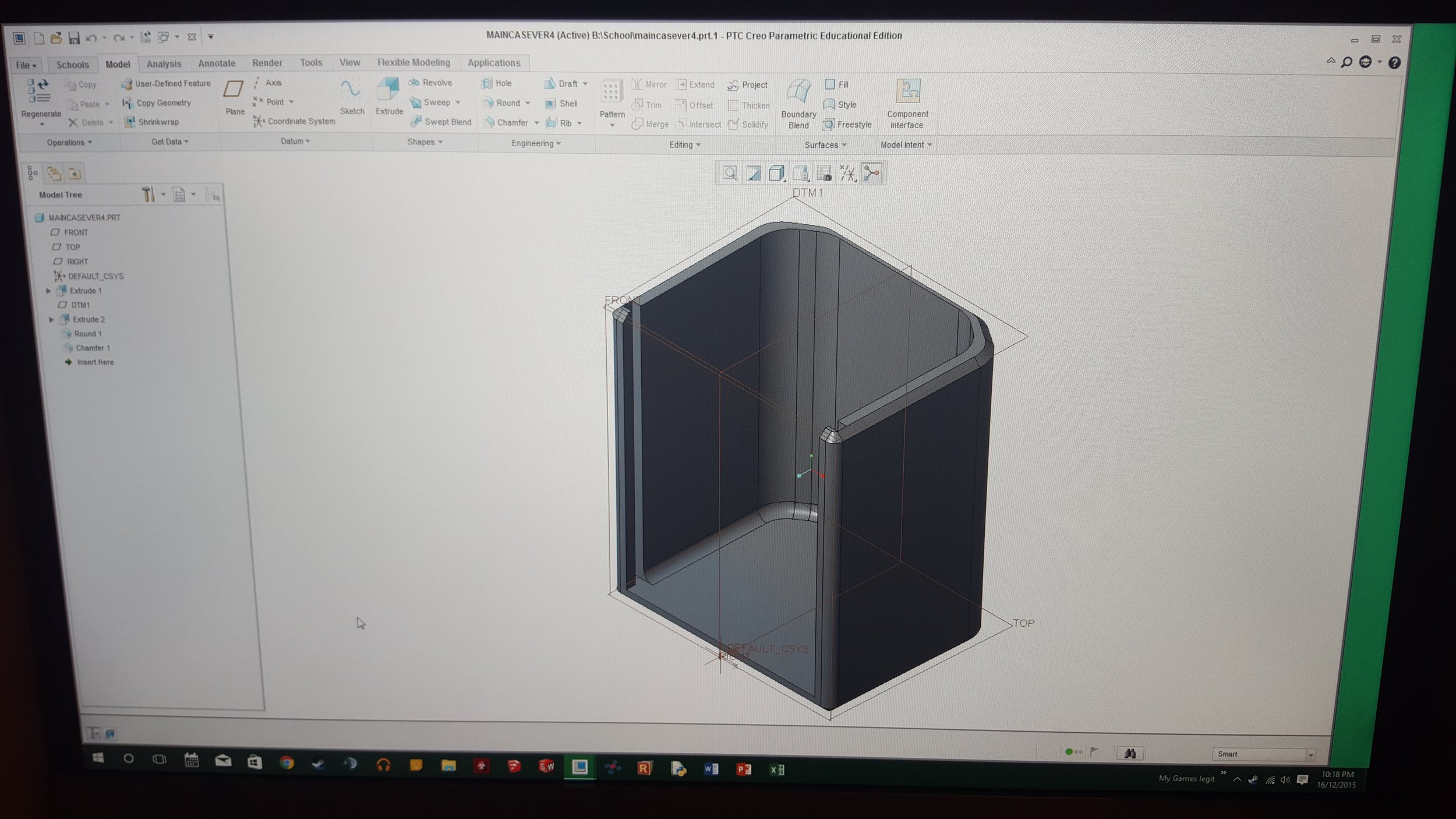
Task: Expand the Extrude 2 feature in model tree
Action: 52,319
